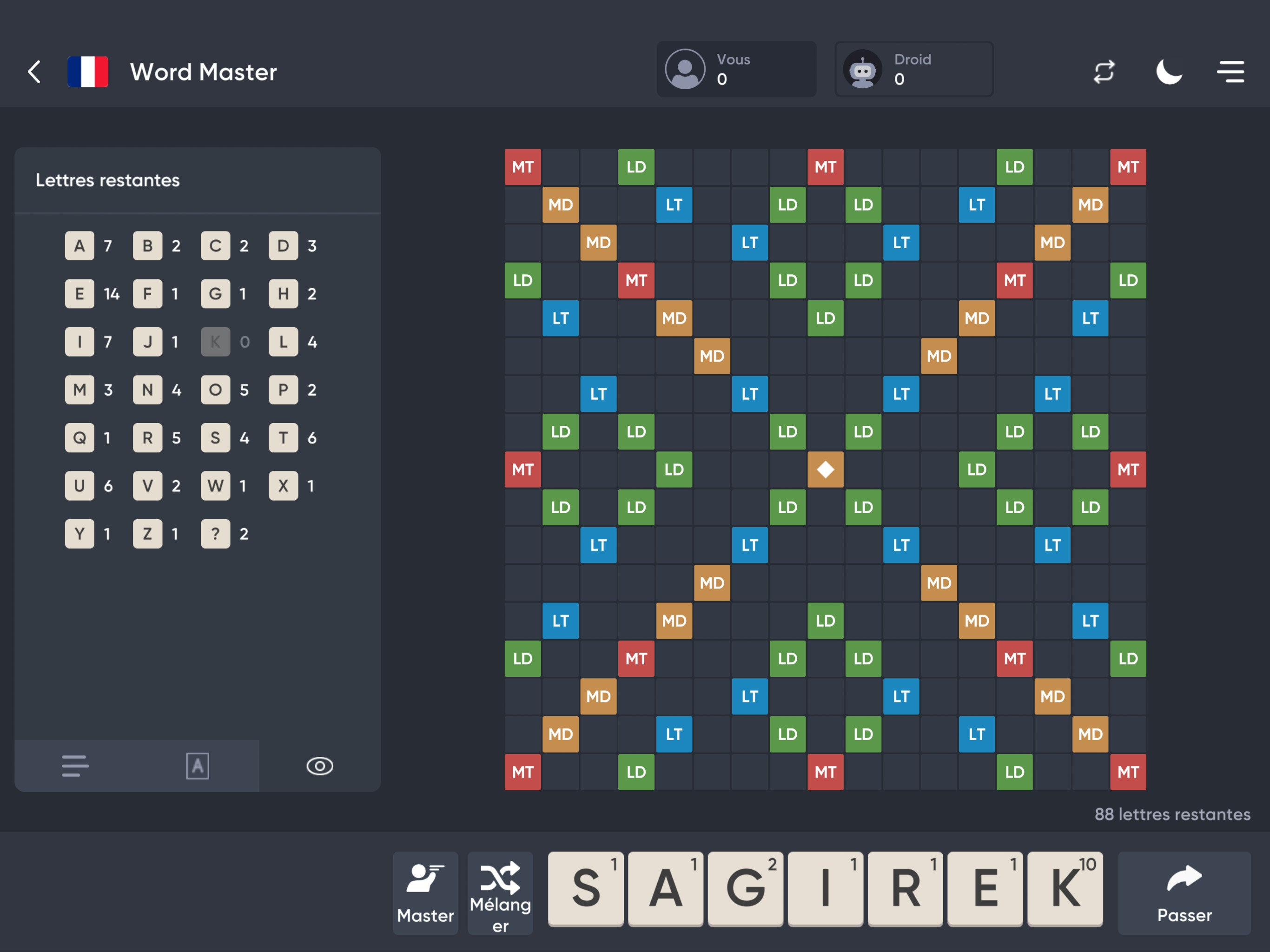Screen dimensions: 1270x952
Task: Select the S tile in rack
Action: (x=585, y=888)
